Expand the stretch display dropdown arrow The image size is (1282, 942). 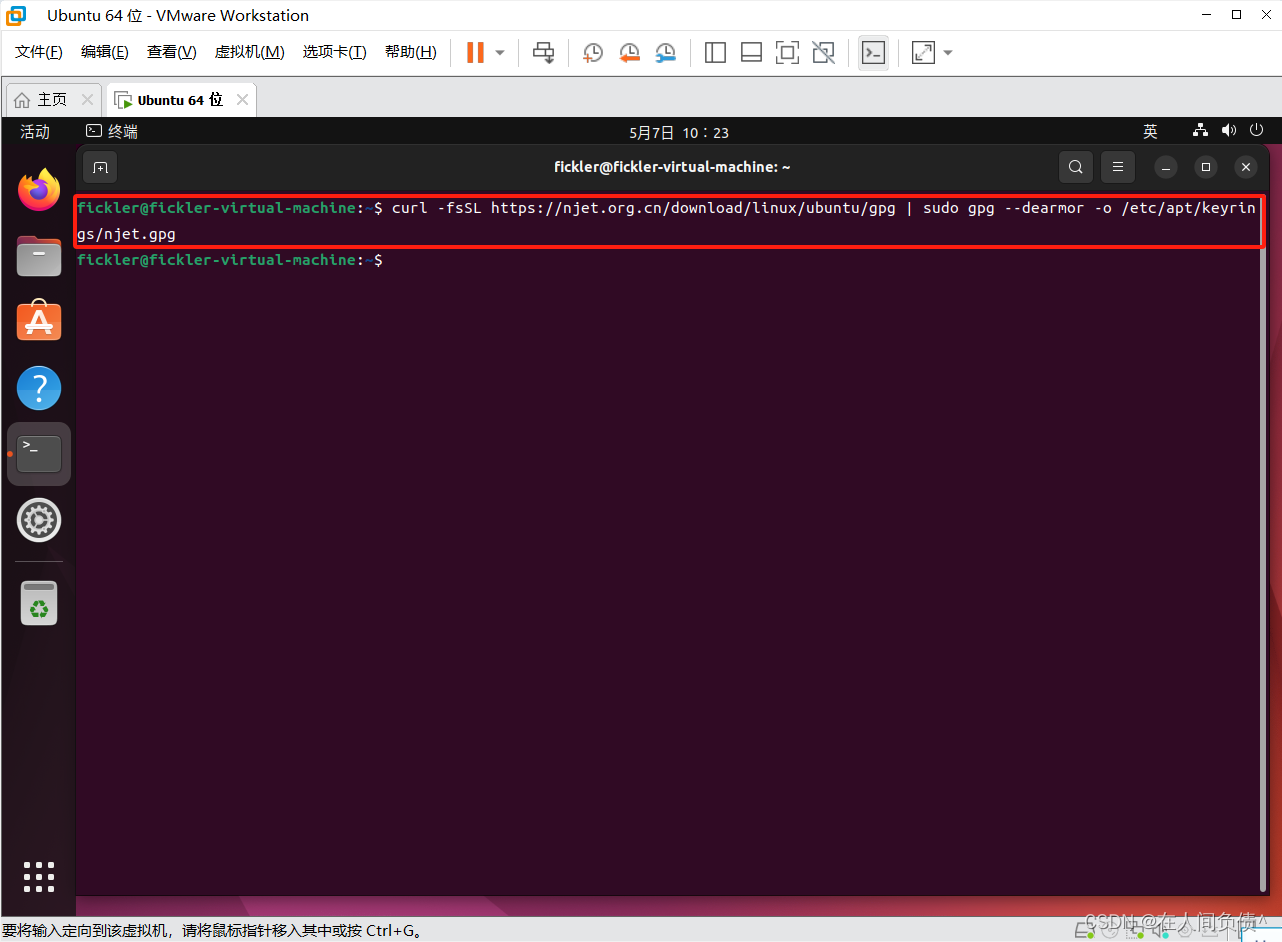click(x=948, y=53)
